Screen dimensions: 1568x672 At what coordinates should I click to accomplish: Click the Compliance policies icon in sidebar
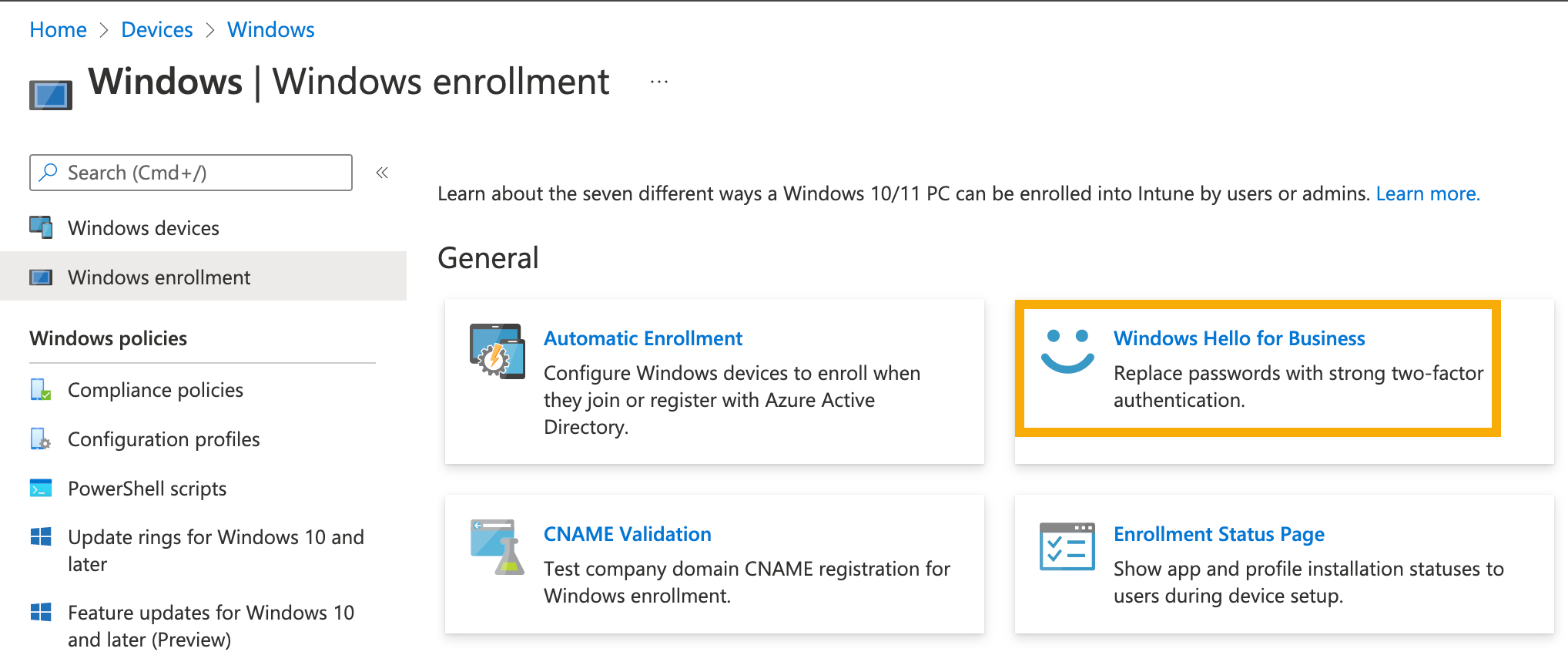tap(41, 390)
